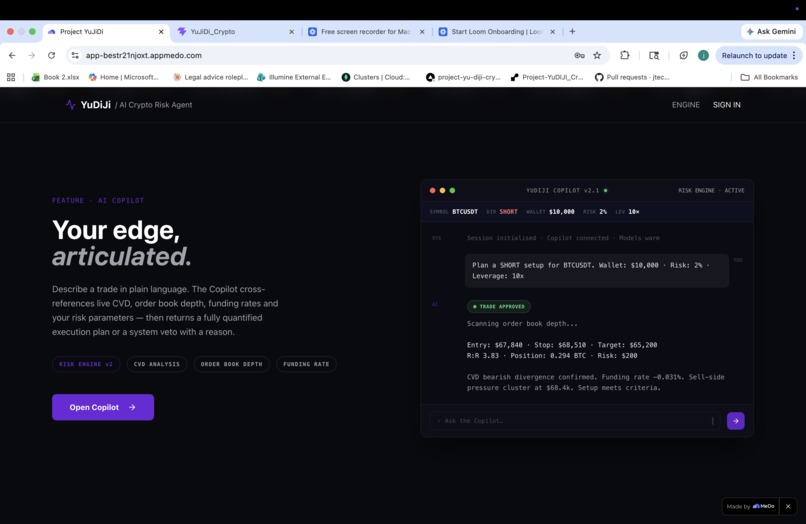Open ENGINE nav link
The width and height of the screenshot is (806, 524).
click(686, 105)
